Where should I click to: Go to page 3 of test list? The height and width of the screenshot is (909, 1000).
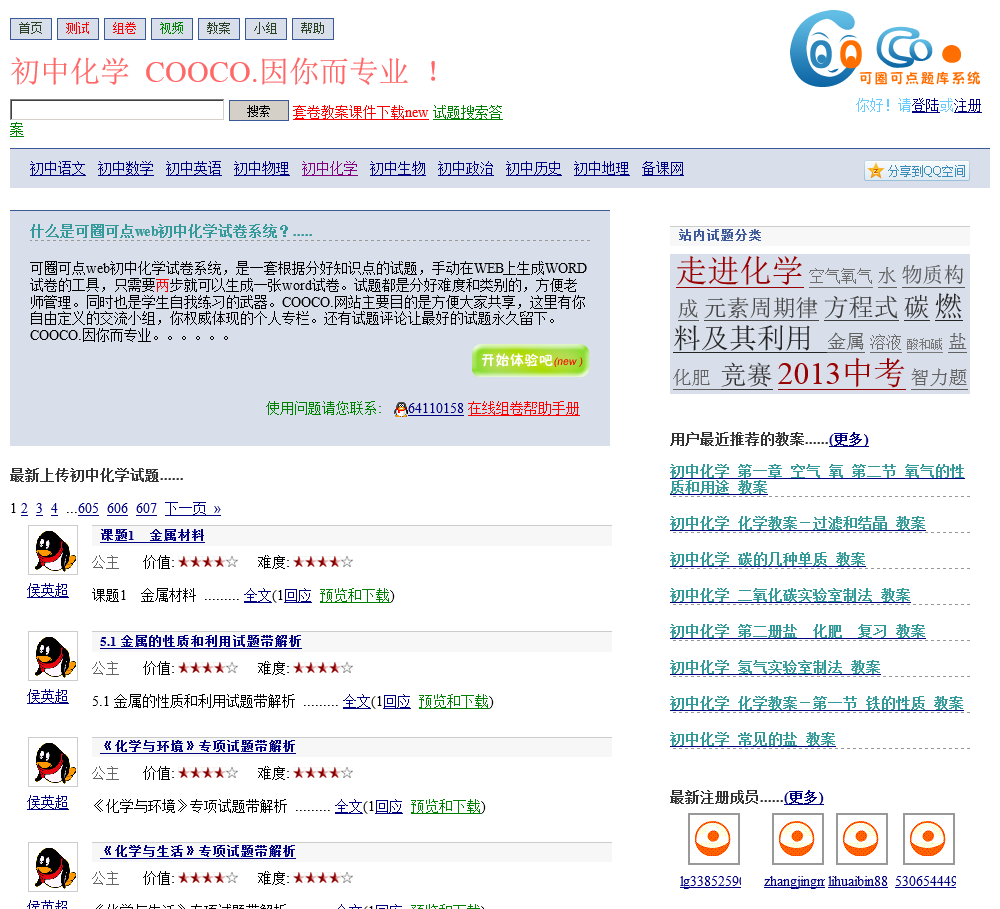tap(39, 508)
